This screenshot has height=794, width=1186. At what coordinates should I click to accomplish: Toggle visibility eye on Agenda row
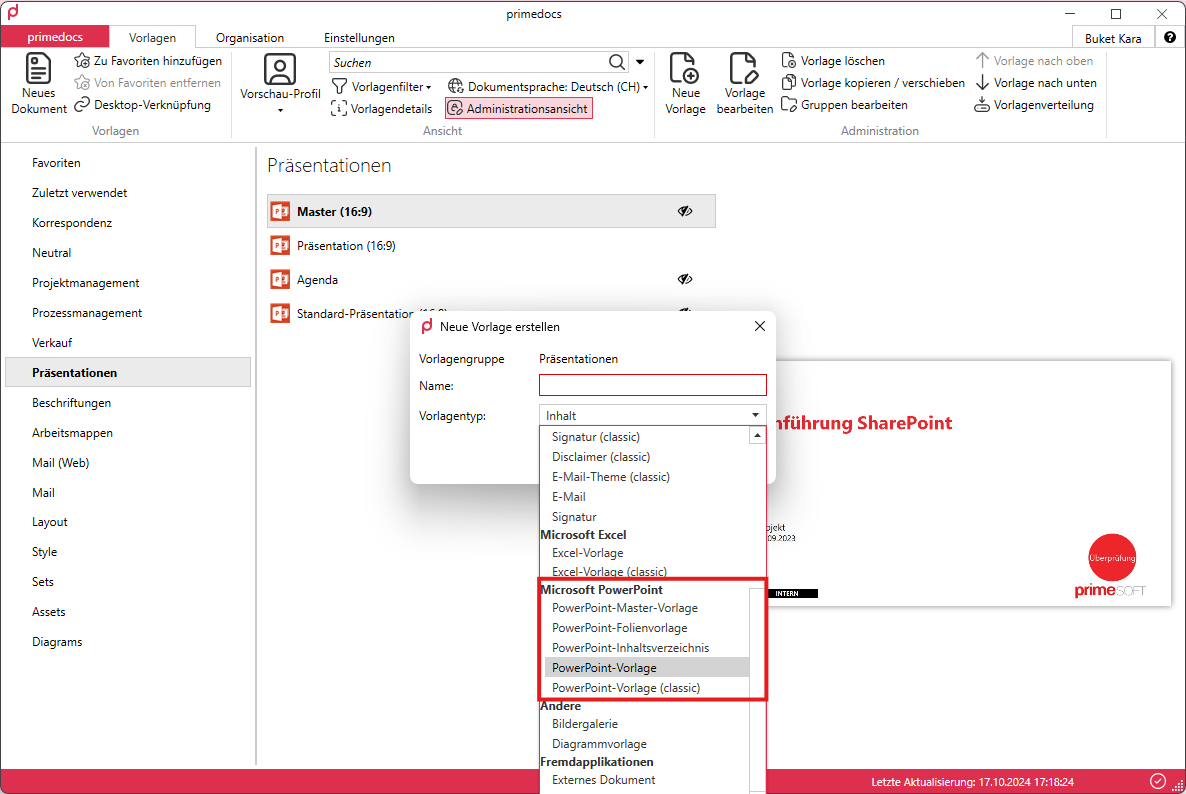(x=685, y=279)
